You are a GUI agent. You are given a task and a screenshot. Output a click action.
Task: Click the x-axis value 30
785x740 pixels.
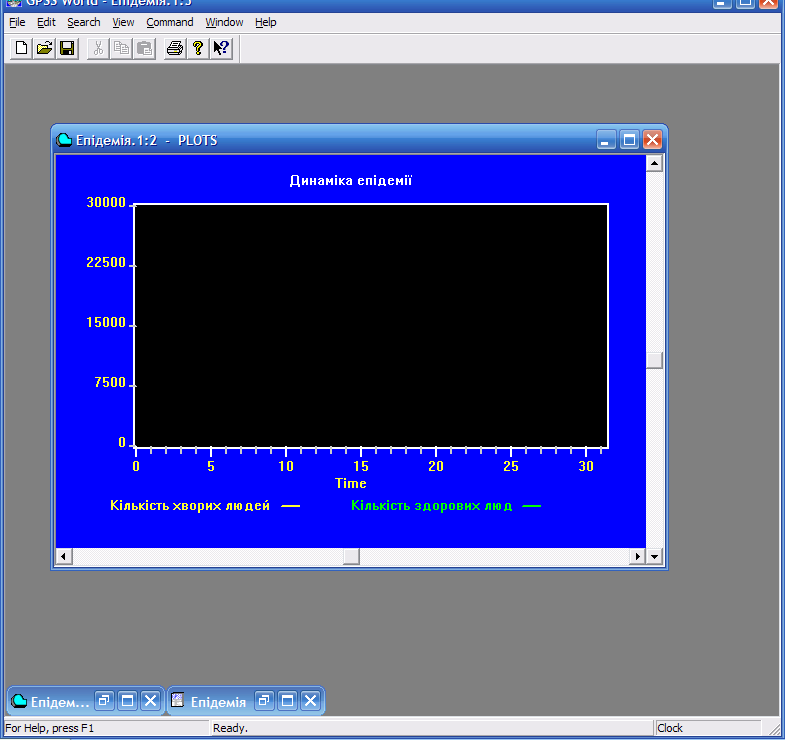pos(586,467)
